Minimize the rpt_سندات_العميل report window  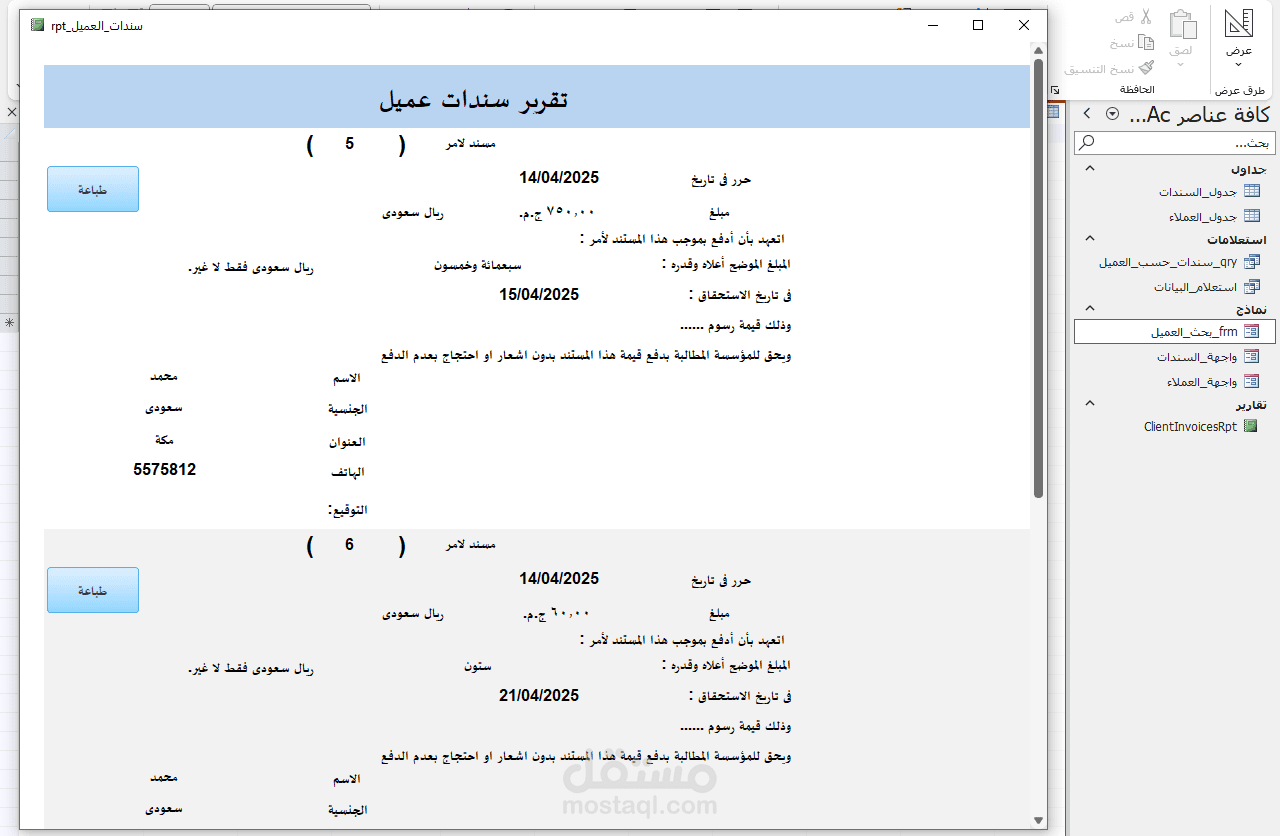pyautogui.click(x=933, y=25)
